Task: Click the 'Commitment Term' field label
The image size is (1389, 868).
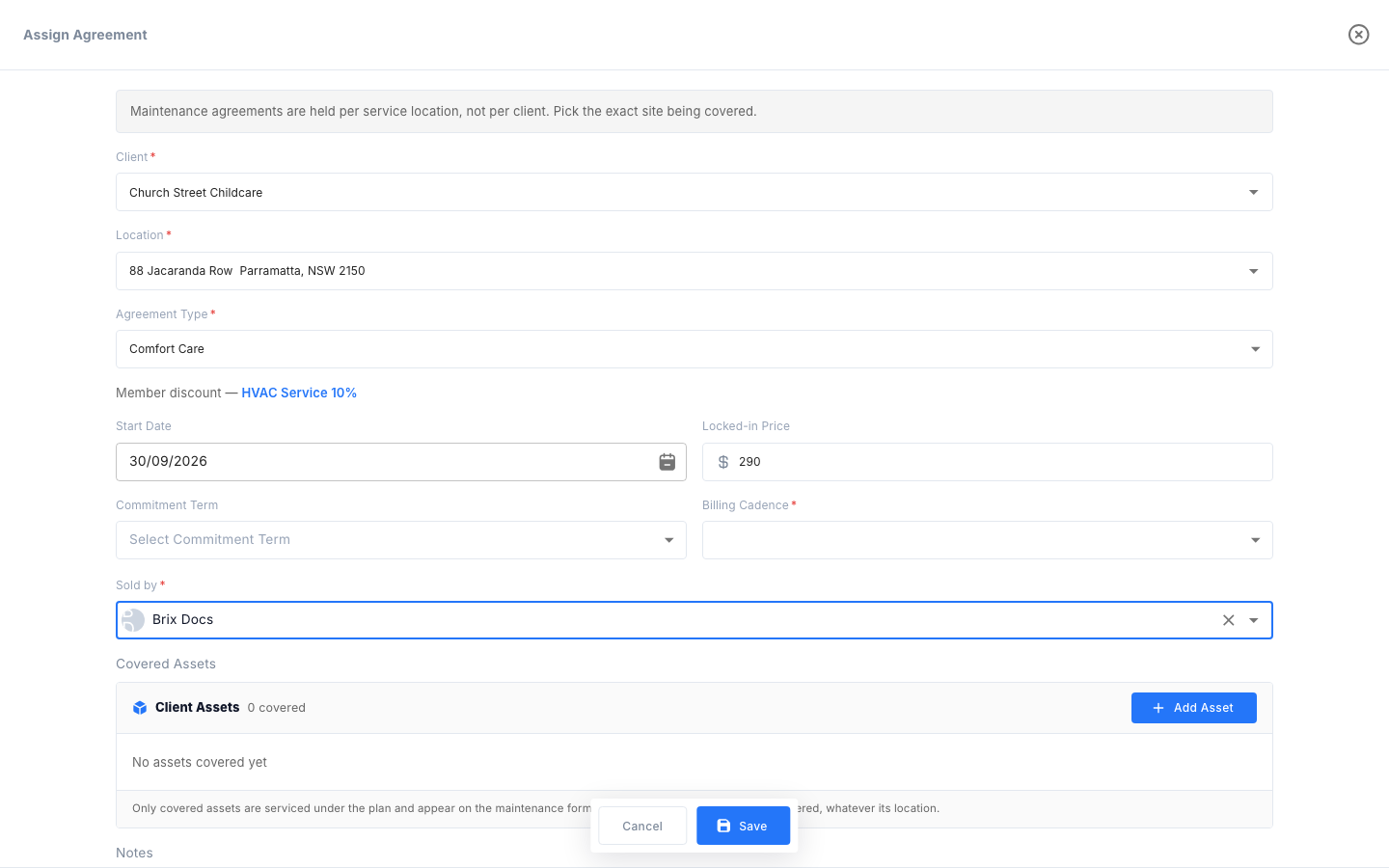Action: [167, 505]
